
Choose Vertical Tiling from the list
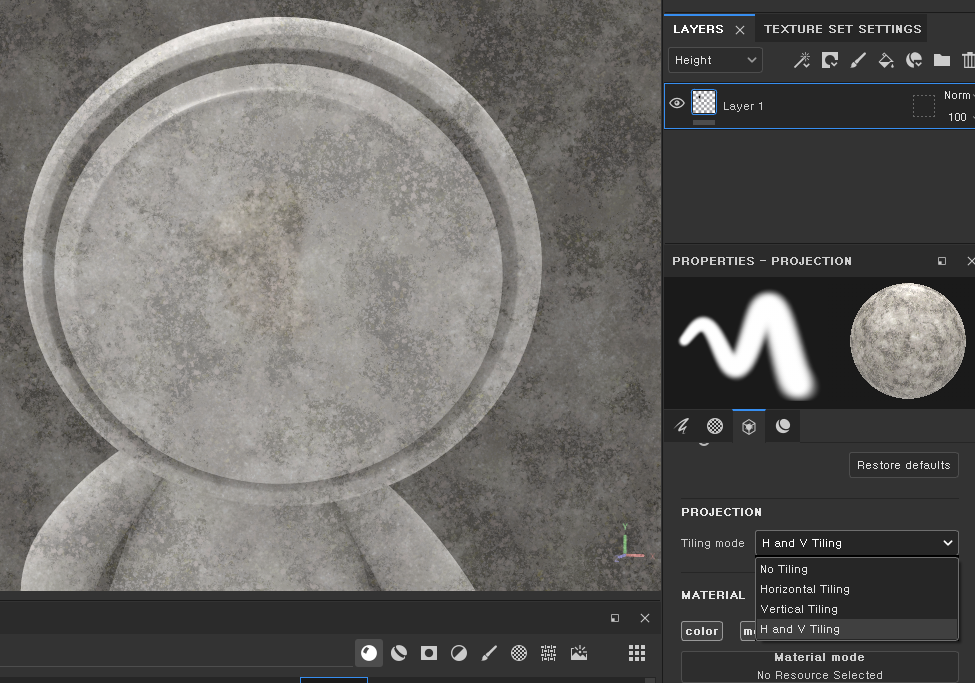(x=856, y=609)
